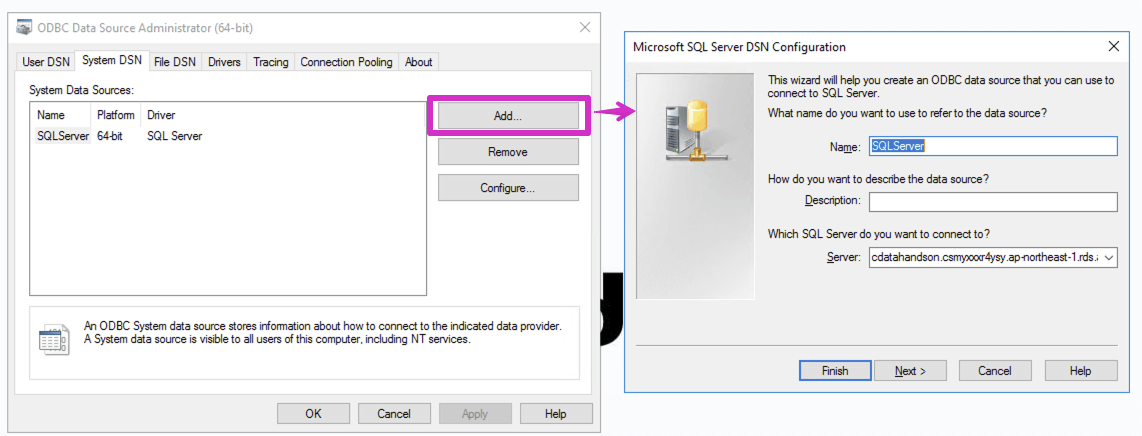Screen dimensions: 1142x436
Task: Select the Drivers tab
Action: 224,62
